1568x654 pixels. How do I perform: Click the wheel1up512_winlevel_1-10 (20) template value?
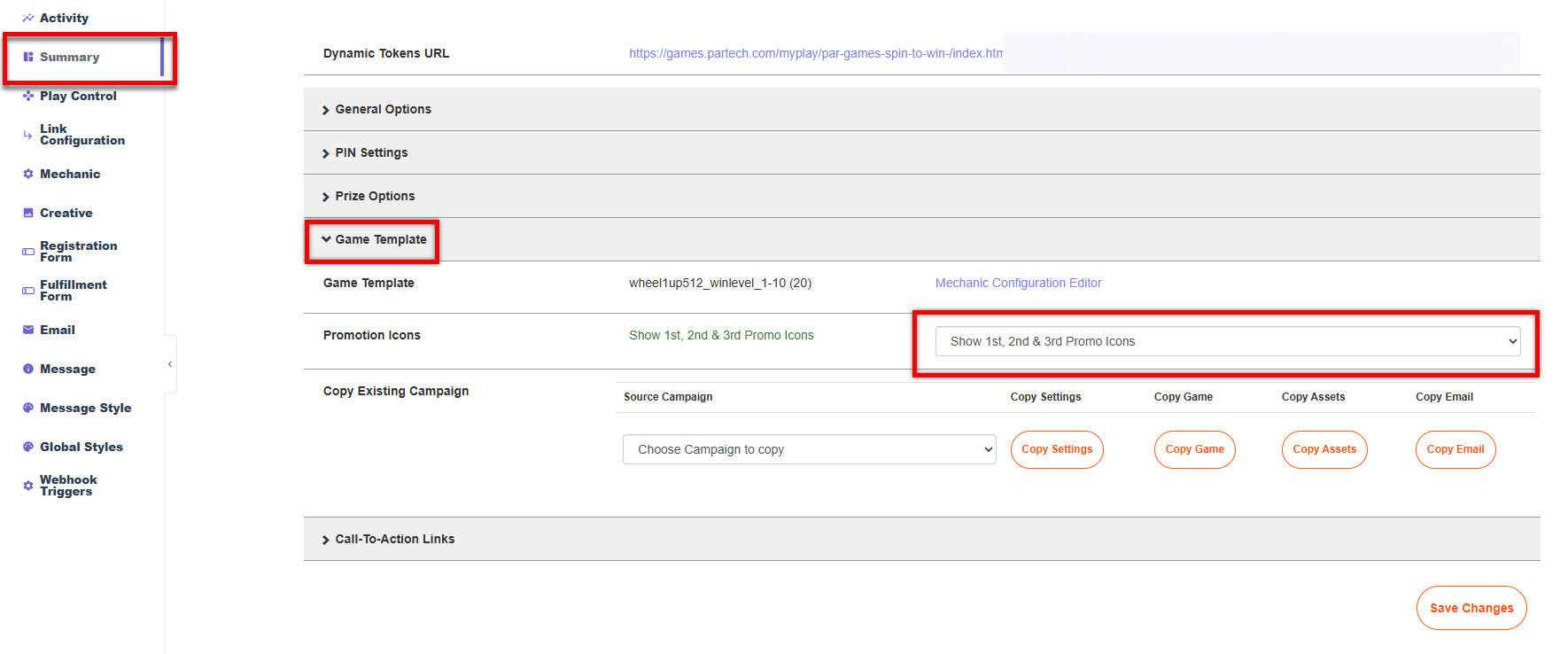[x=720, y=283]
